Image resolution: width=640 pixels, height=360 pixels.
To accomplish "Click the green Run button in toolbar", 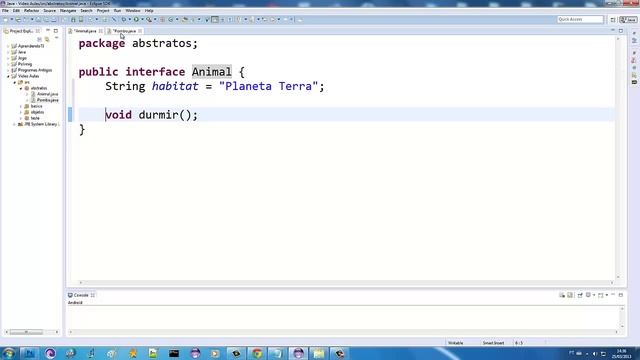I will 136,20.
